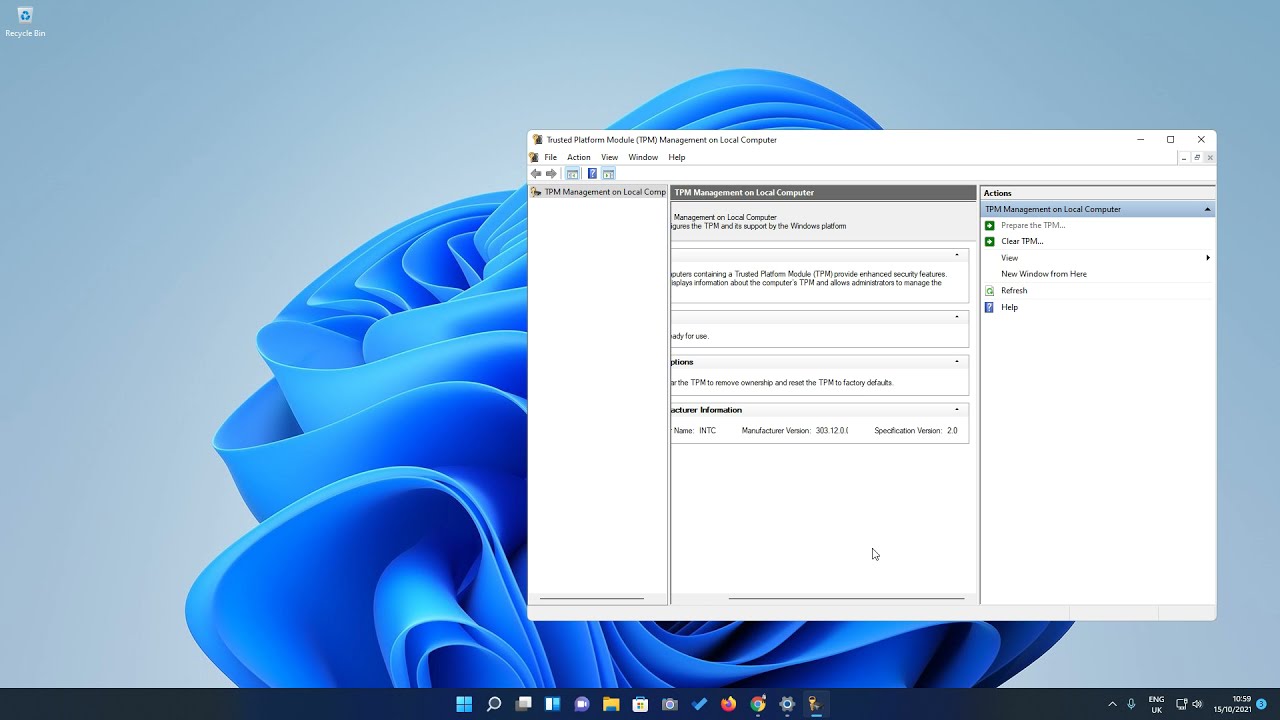Image resolution: width=1280 pixels, height=720 pixels.
Task: Click the console icon left of the File menu
Action: (x=534, y=157)
